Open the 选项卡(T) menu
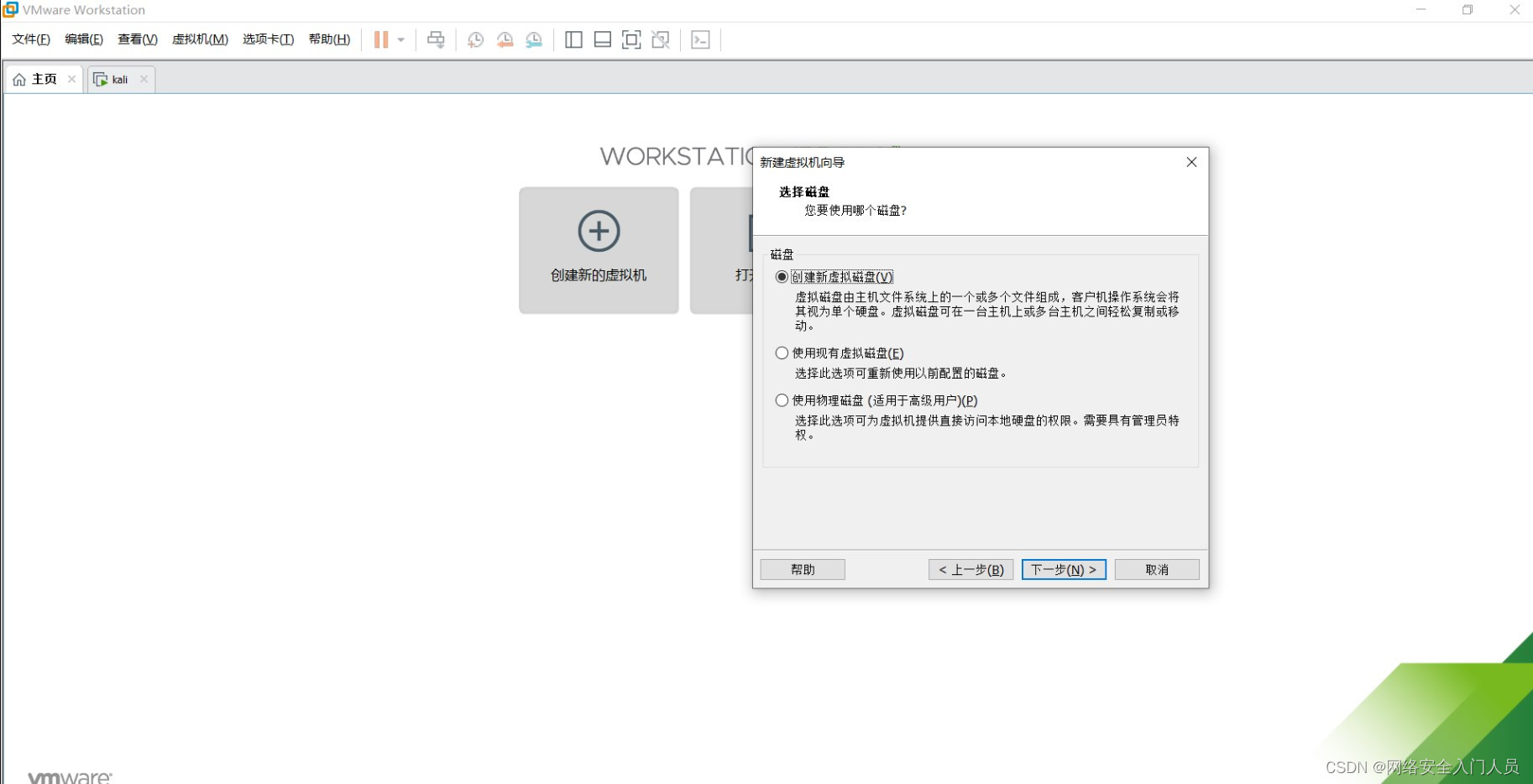Screen dimensions: 1533x784 click(268, 39)
